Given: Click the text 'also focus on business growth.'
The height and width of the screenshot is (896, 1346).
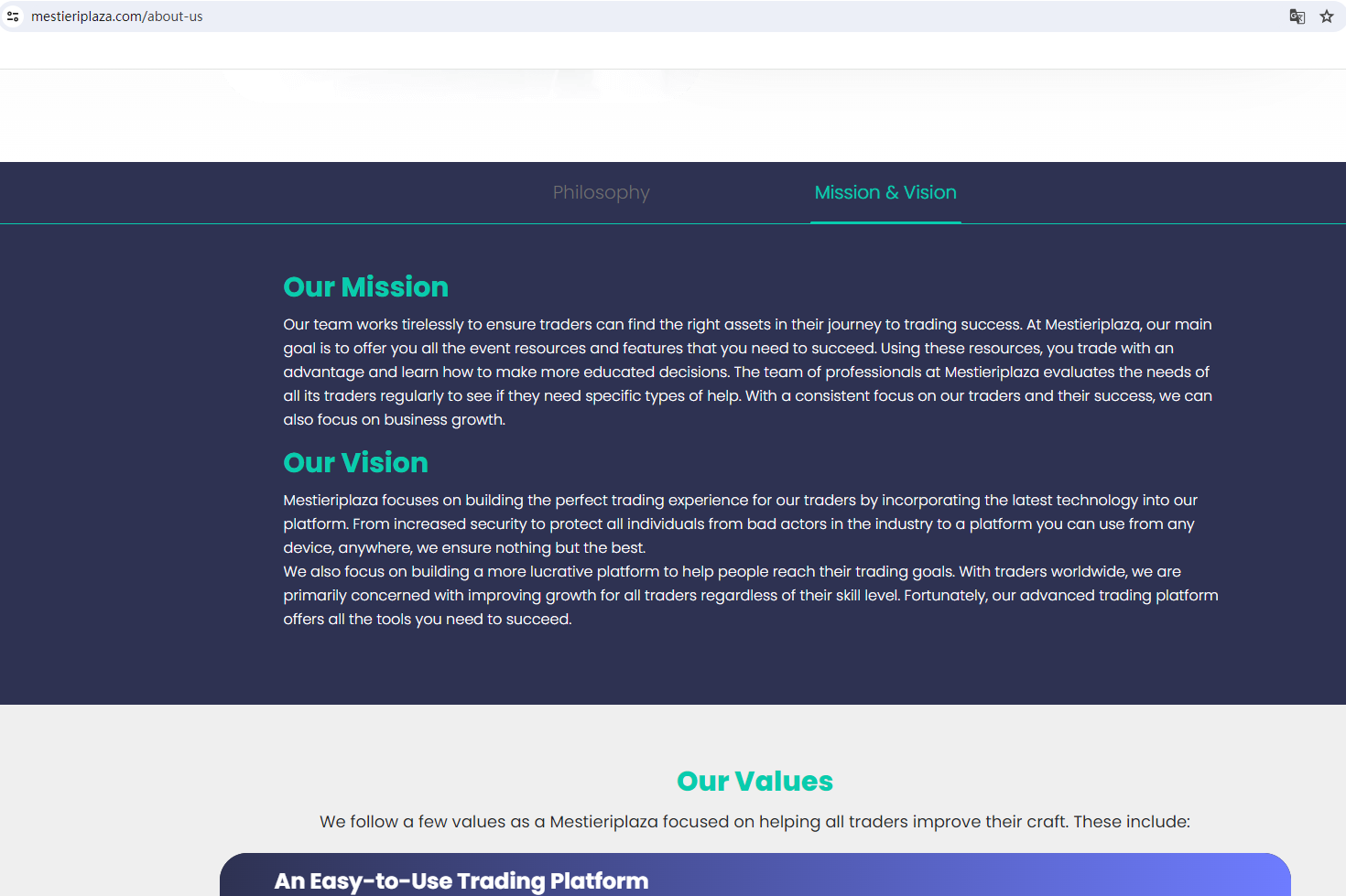Looking at the screenshot, I should tap(395, 419).
